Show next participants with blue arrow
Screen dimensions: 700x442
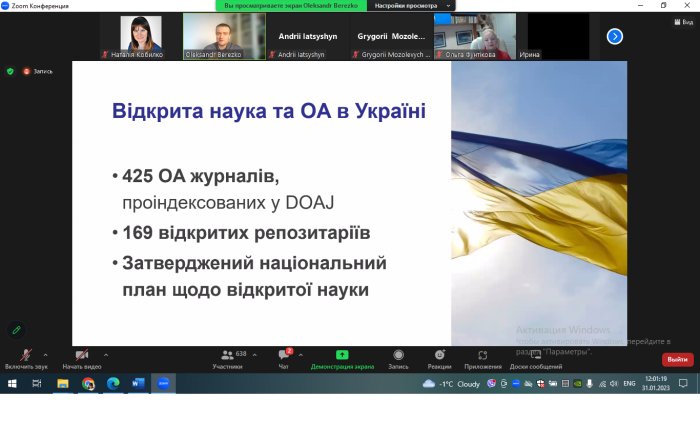(x=615, y=36)
